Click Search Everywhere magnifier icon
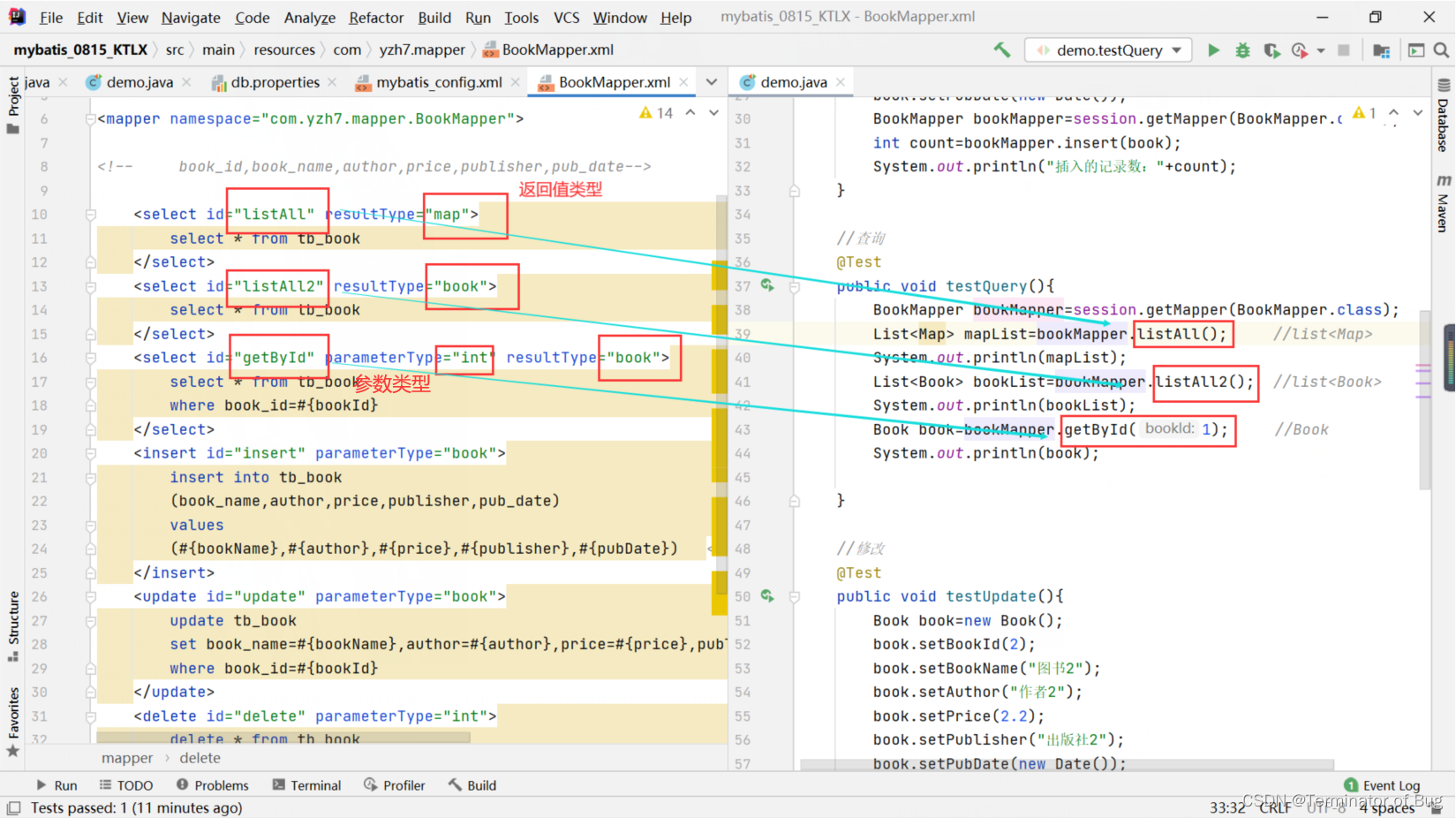Screen dimensions: 1456x818 pos(1441,50)
